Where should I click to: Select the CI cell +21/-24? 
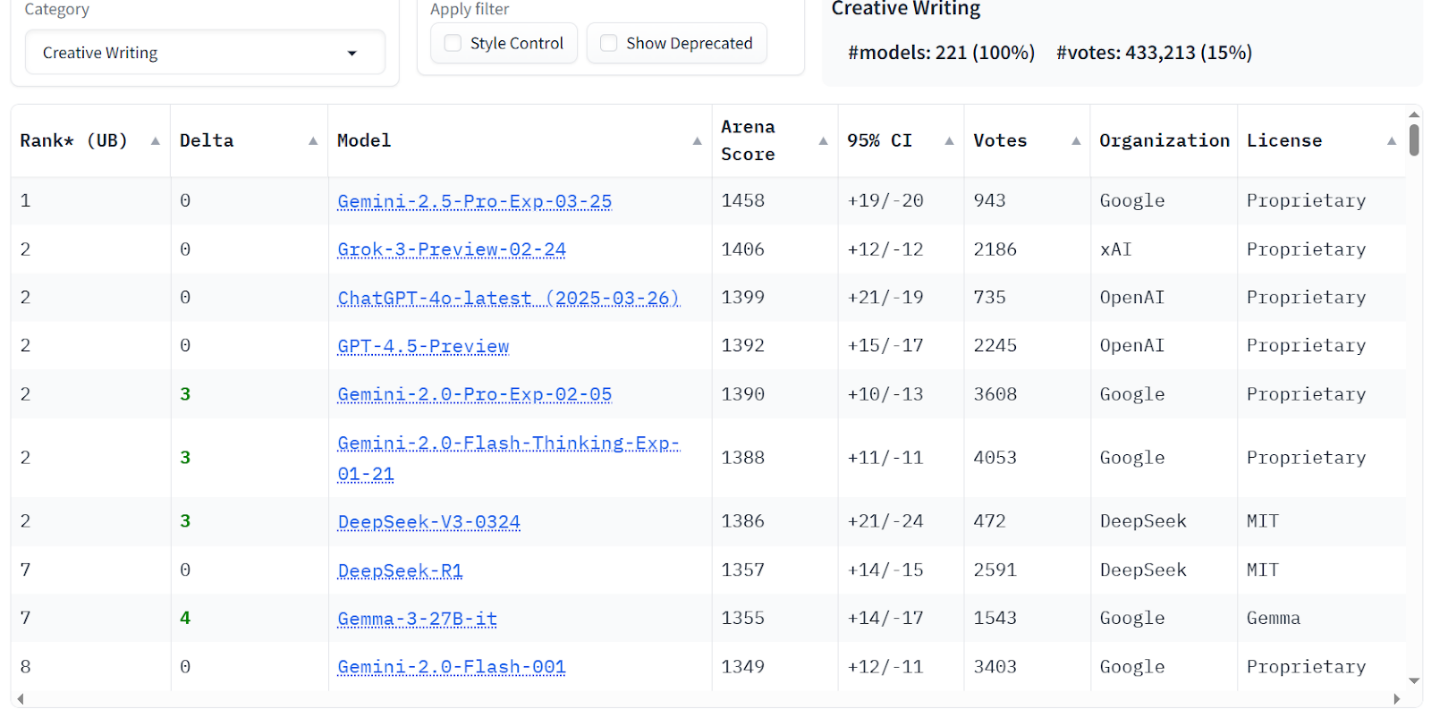885,522
